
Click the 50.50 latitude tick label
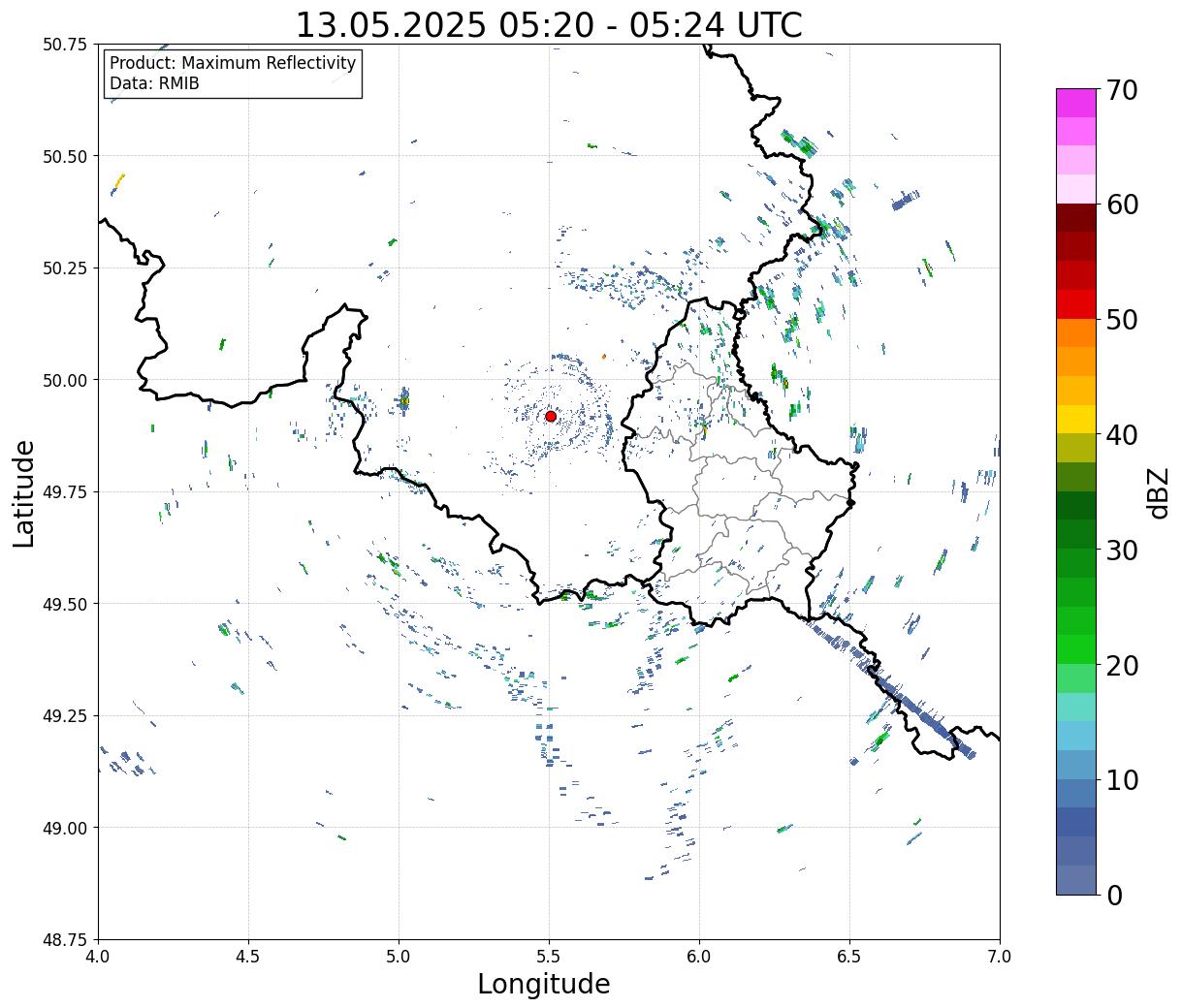click(65, 156)
